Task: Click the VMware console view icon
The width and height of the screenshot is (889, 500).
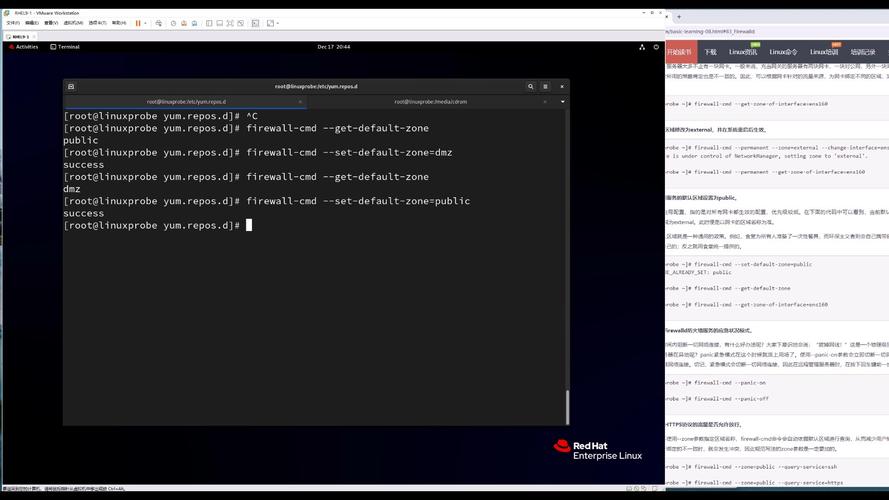Action: click(x=255, y=23)
